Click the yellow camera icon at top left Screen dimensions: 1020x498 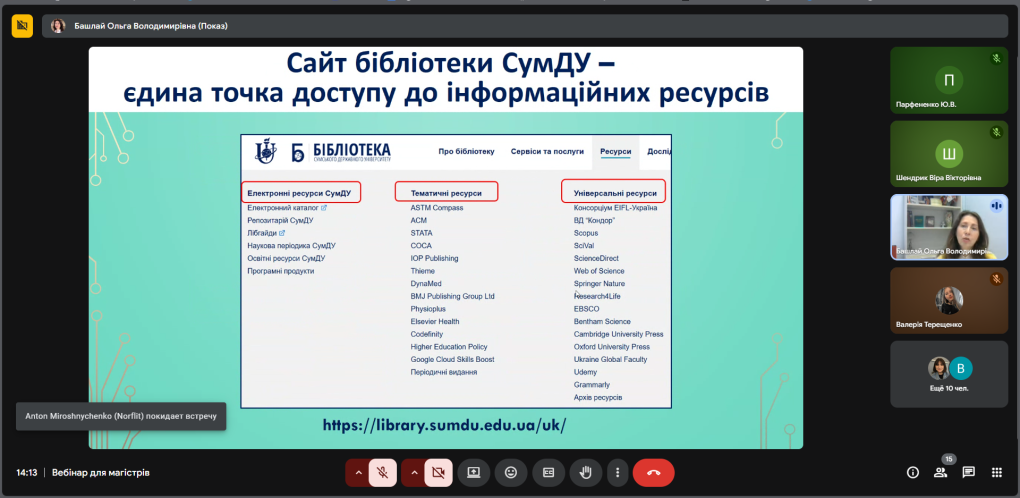point(22,26)
